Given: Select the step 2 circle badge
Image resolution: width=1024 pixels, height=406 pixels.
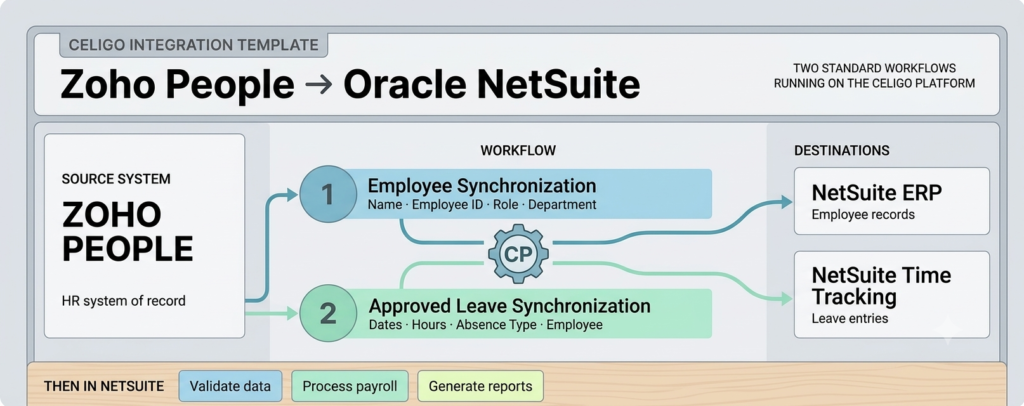Looking at the screenshot, I should click(328, 313).
